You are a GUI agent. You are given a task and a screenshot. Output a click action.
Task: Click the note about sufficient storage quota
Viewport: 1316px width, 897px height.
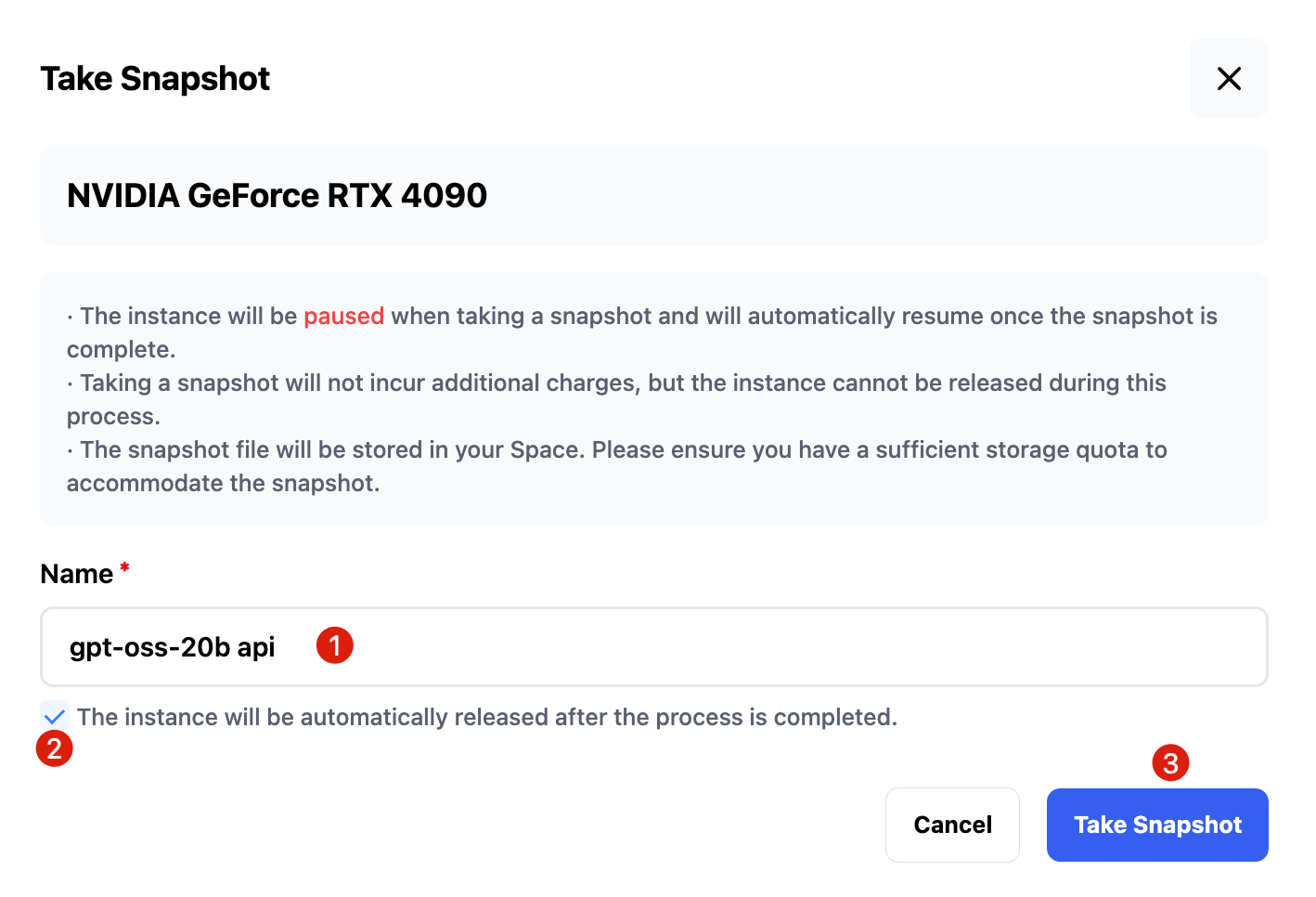tap(617, 466)
